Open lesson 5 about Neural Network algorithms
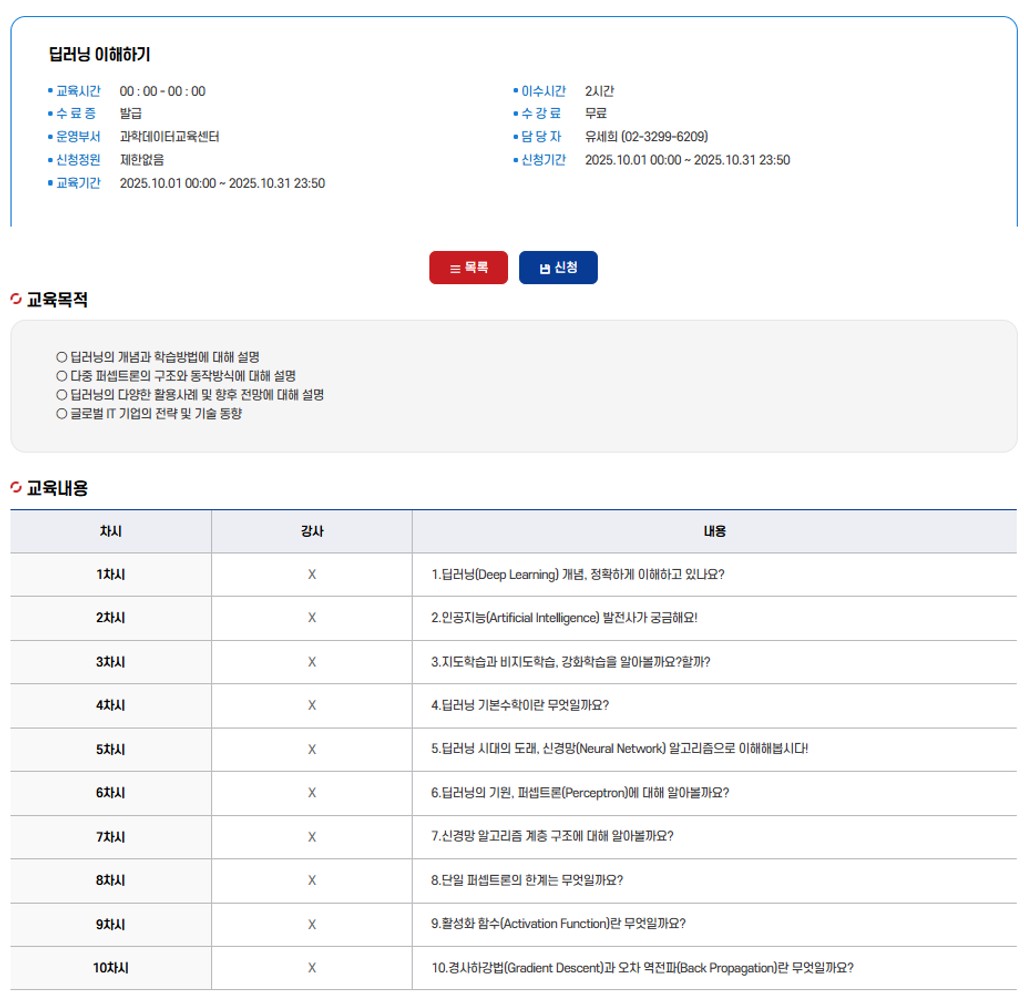Screen dimensions: 1024x996 pos(619,749)
